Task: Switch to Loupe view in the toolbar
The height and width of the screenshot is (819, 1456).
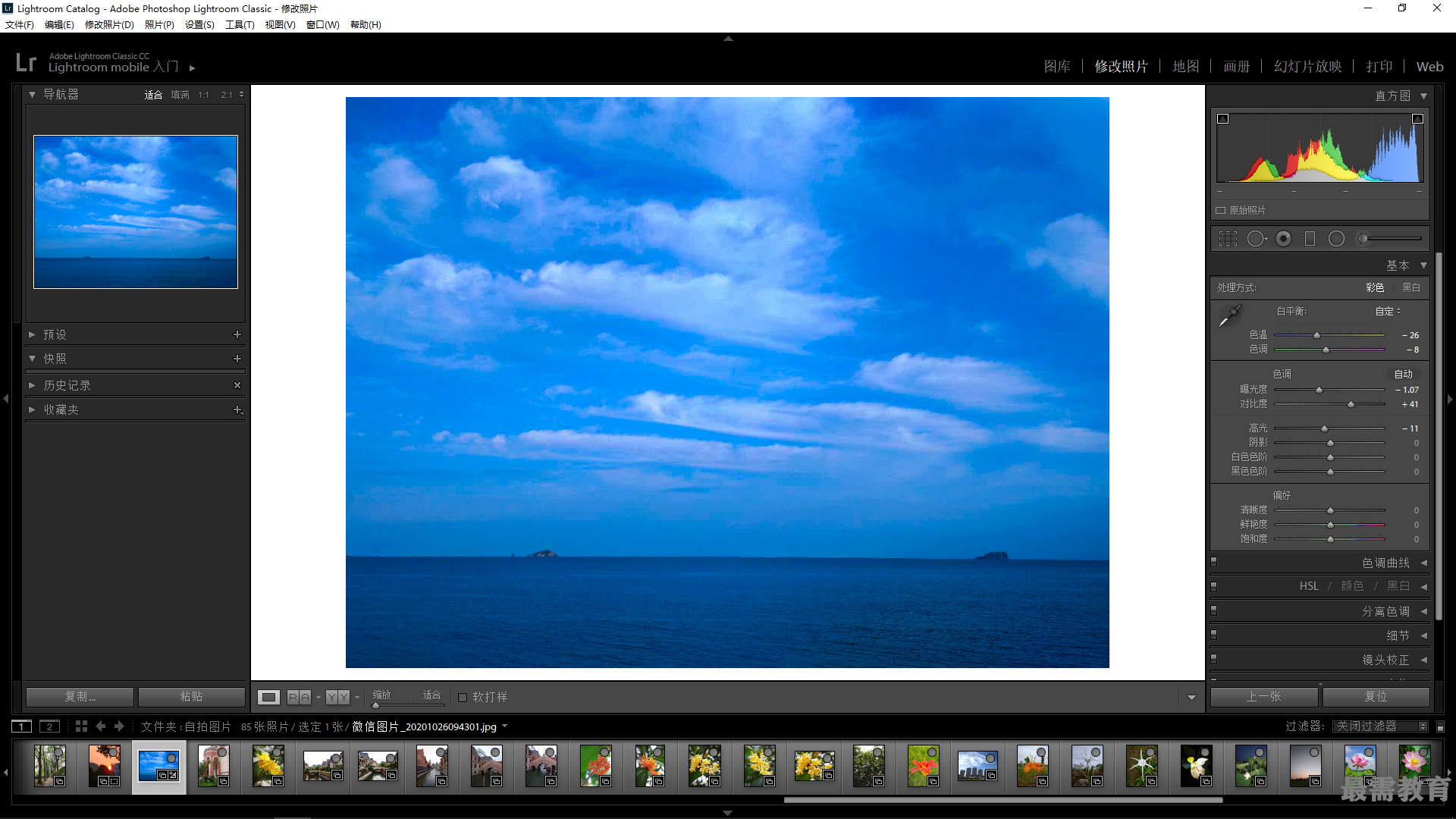Action: (268, 697)
